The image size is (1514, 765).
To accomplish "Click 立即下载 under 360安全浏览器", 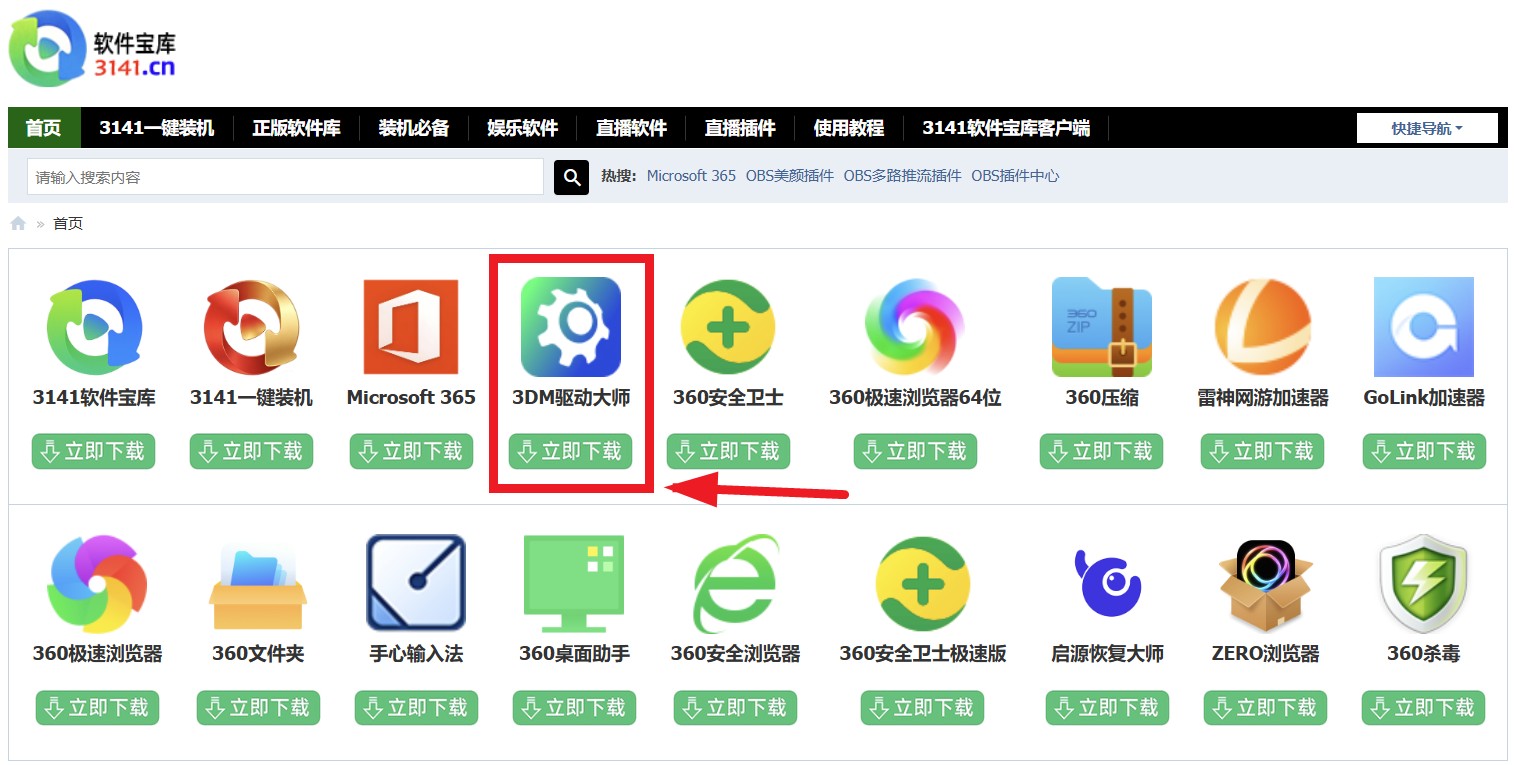I will 735,708.
